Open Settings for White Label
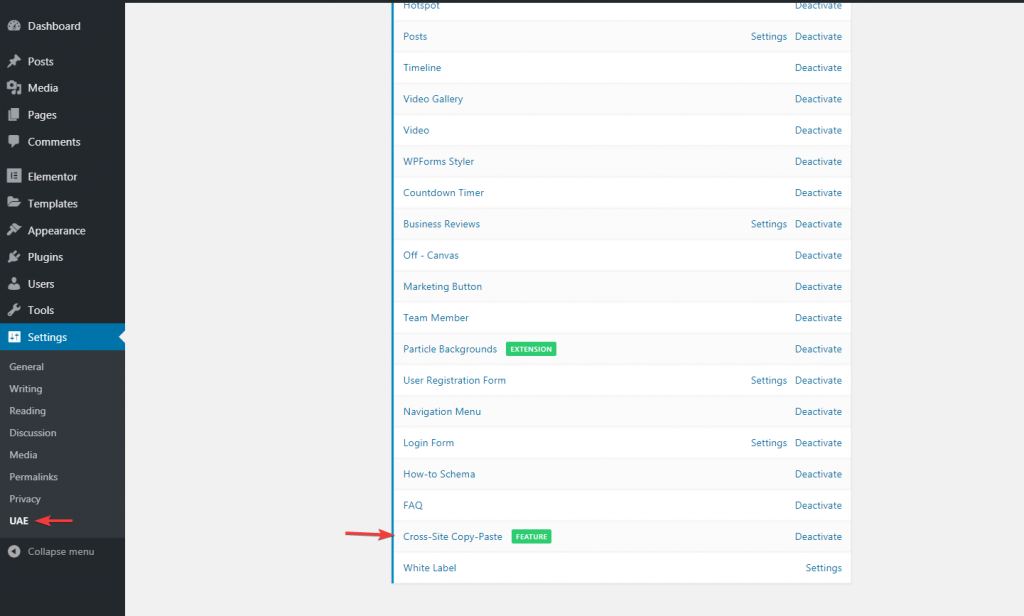Screen dimensions: 1024x616 (x=823, y=568)
